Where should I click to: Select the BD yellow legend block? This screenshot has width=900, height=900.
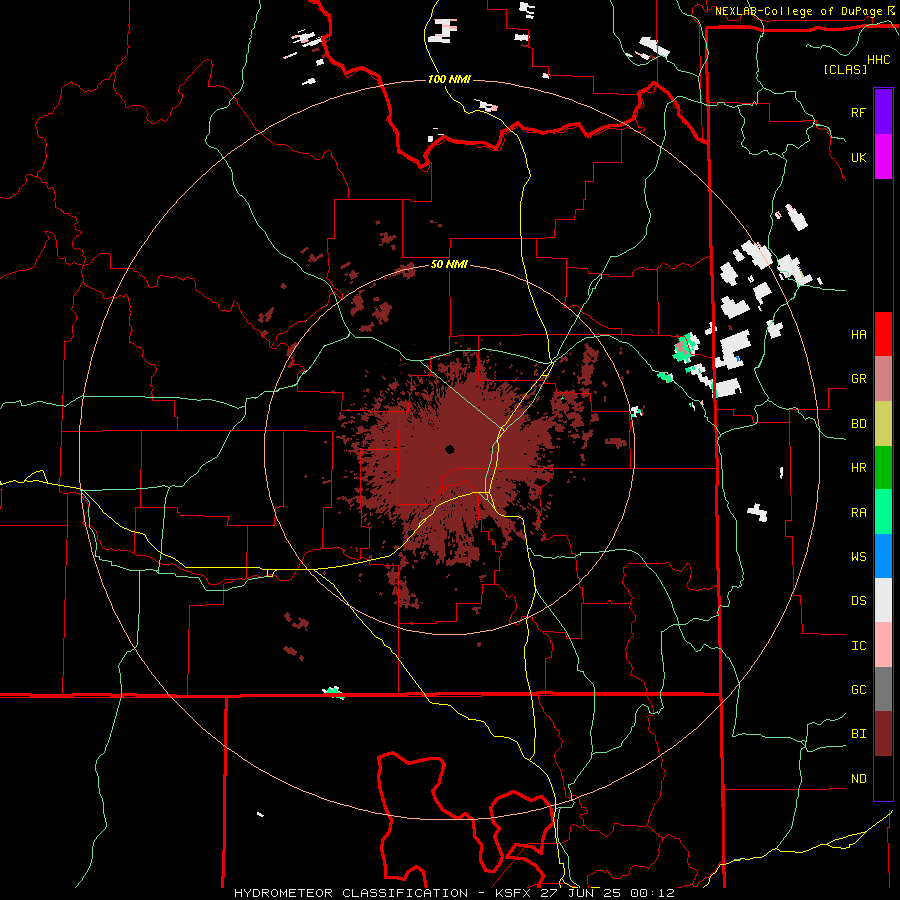point(883,423)
